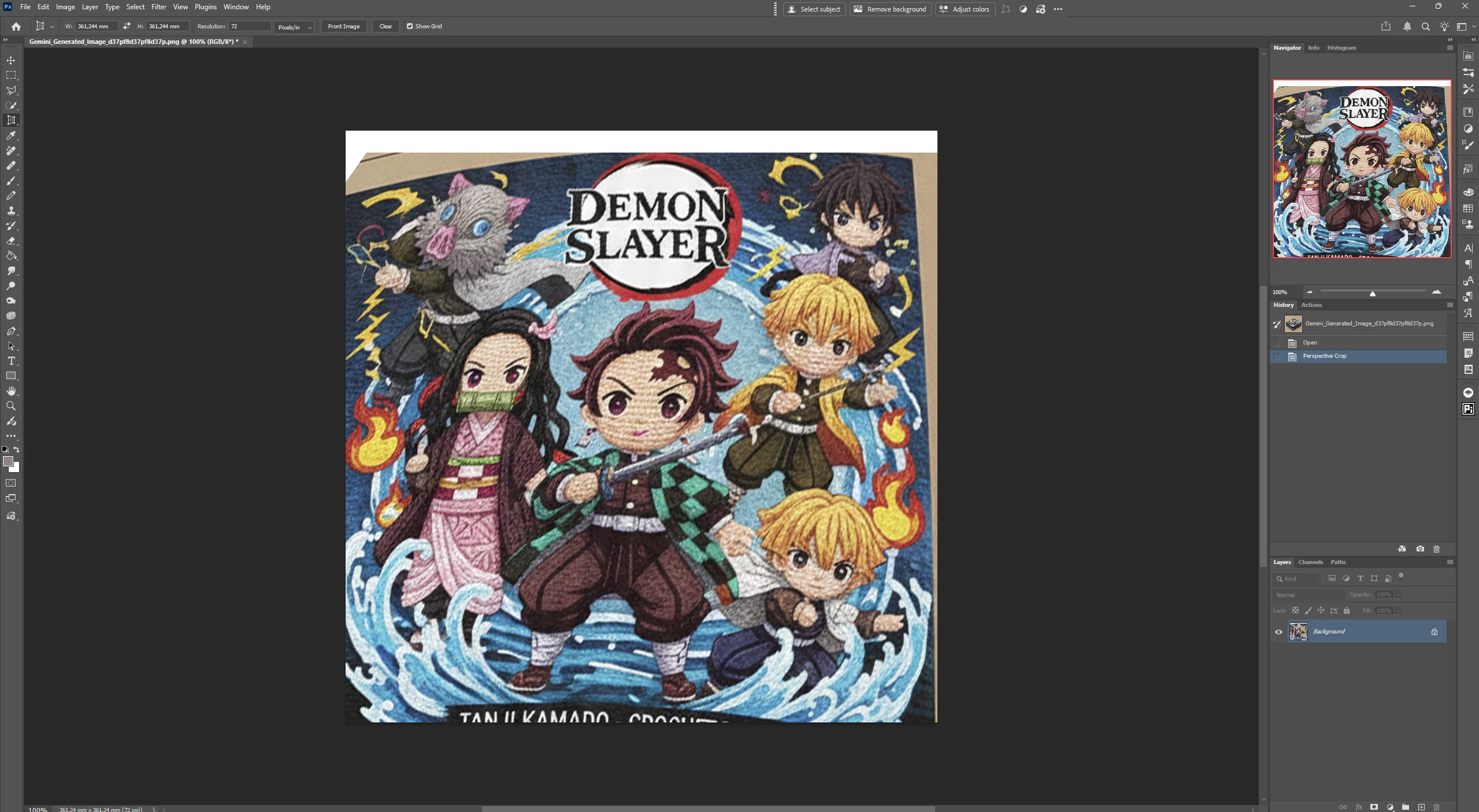Click the Clear button
Viewport: 1479px width, 812px height.
[x=385, y=27]
